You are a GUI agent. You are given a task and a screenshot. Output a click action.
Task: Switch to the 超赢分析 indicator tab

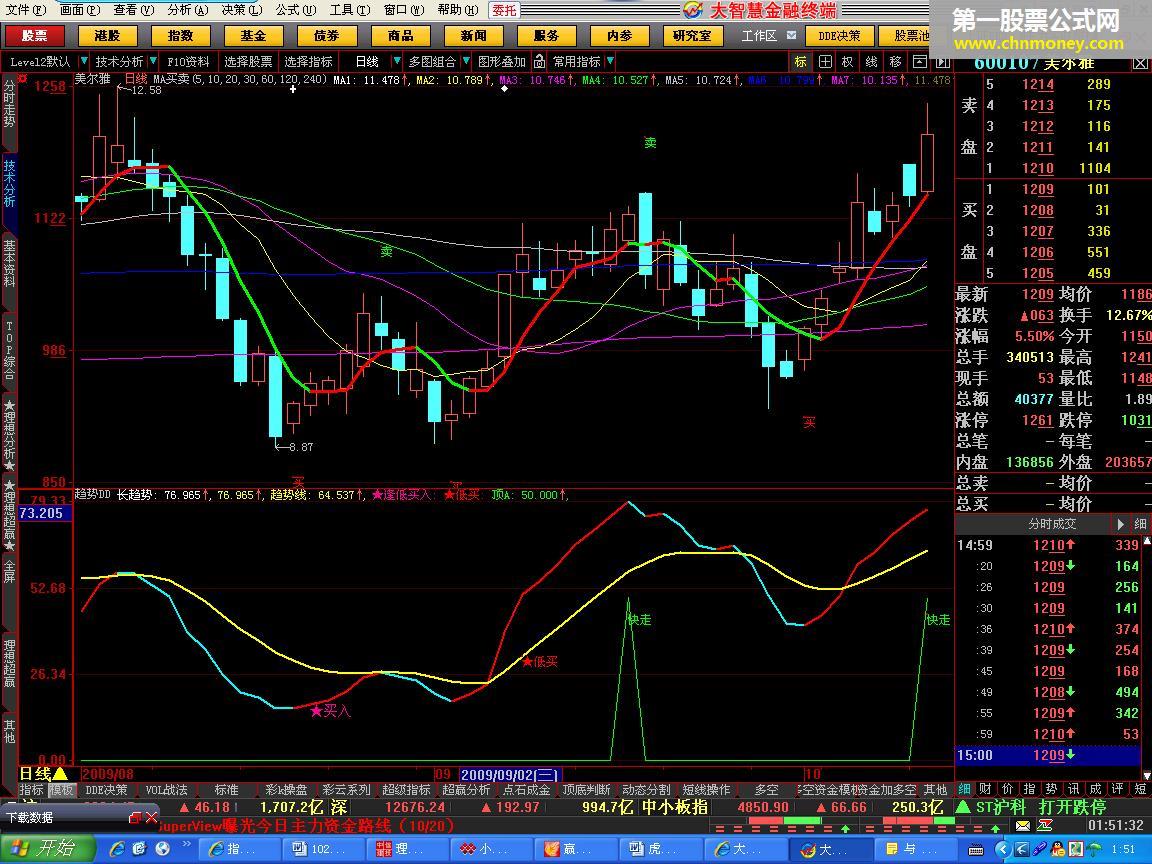point(467,790)
